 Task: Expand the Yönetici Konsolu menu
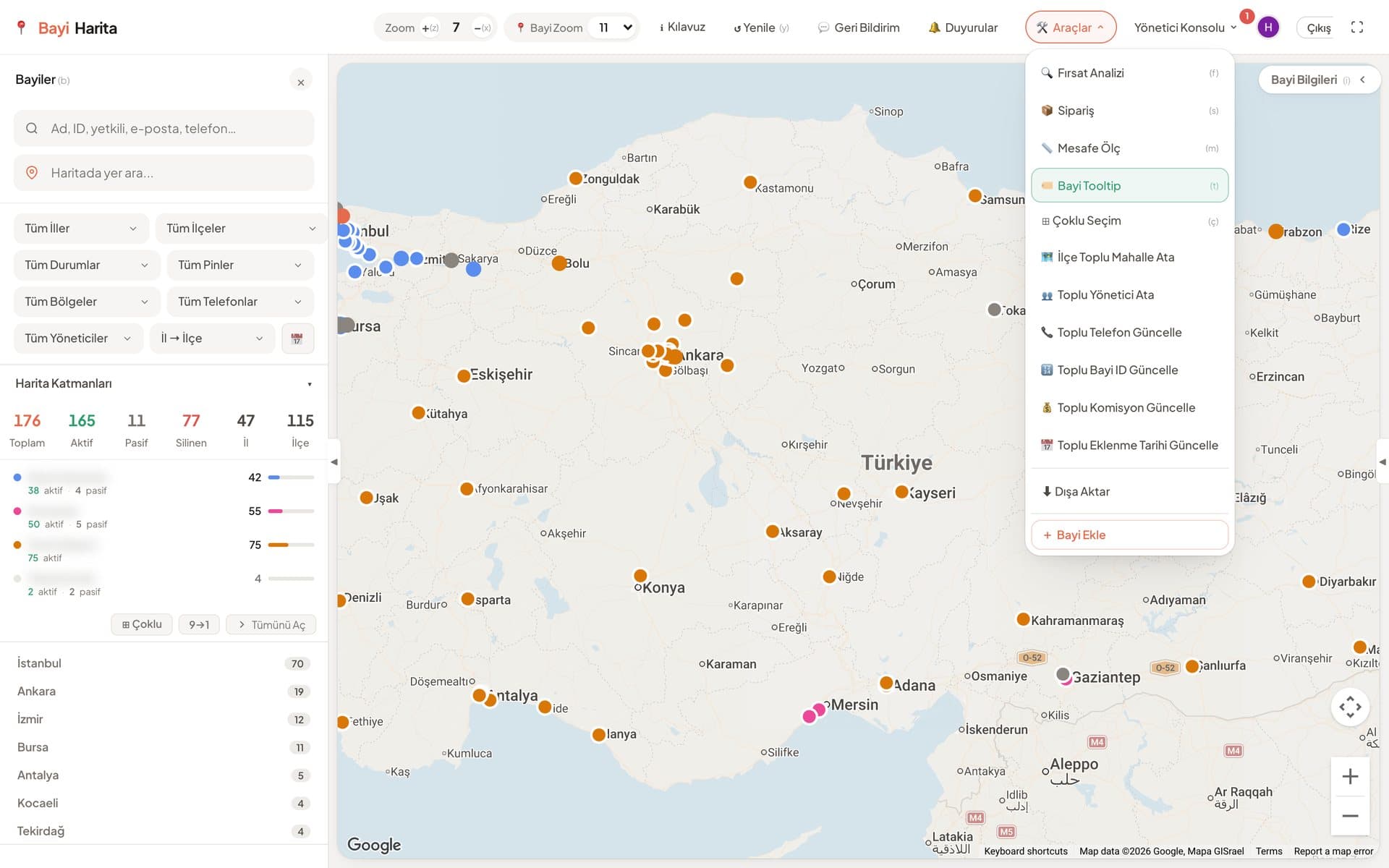pos(1186,28)
